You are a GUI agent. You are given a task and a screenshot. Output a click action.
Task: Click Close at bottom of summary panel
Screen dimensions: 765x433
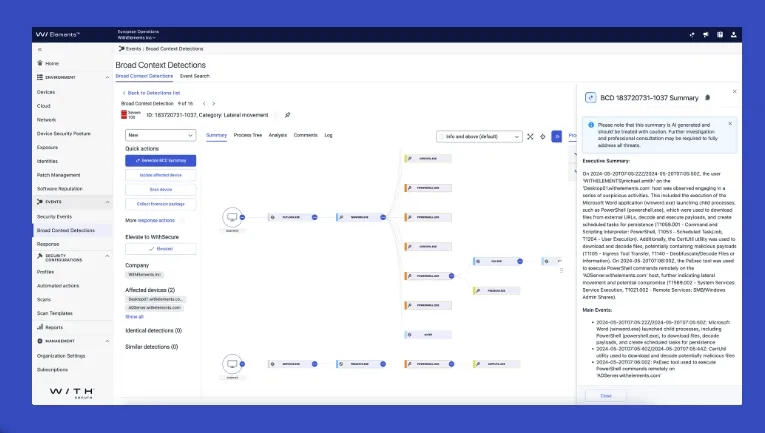[x=606, y=395]
